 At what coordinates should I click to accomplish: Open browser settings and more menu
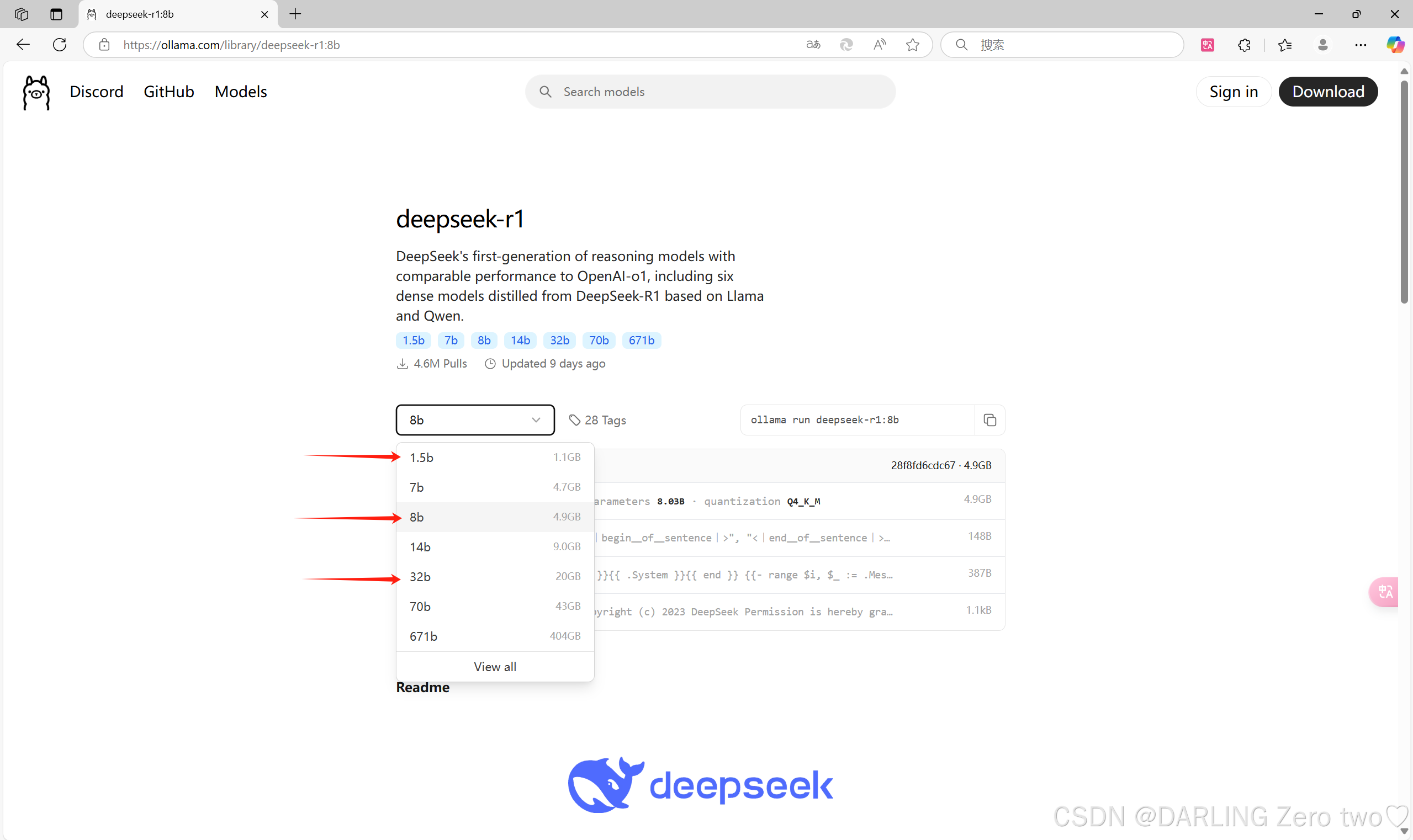[1361, 45]
